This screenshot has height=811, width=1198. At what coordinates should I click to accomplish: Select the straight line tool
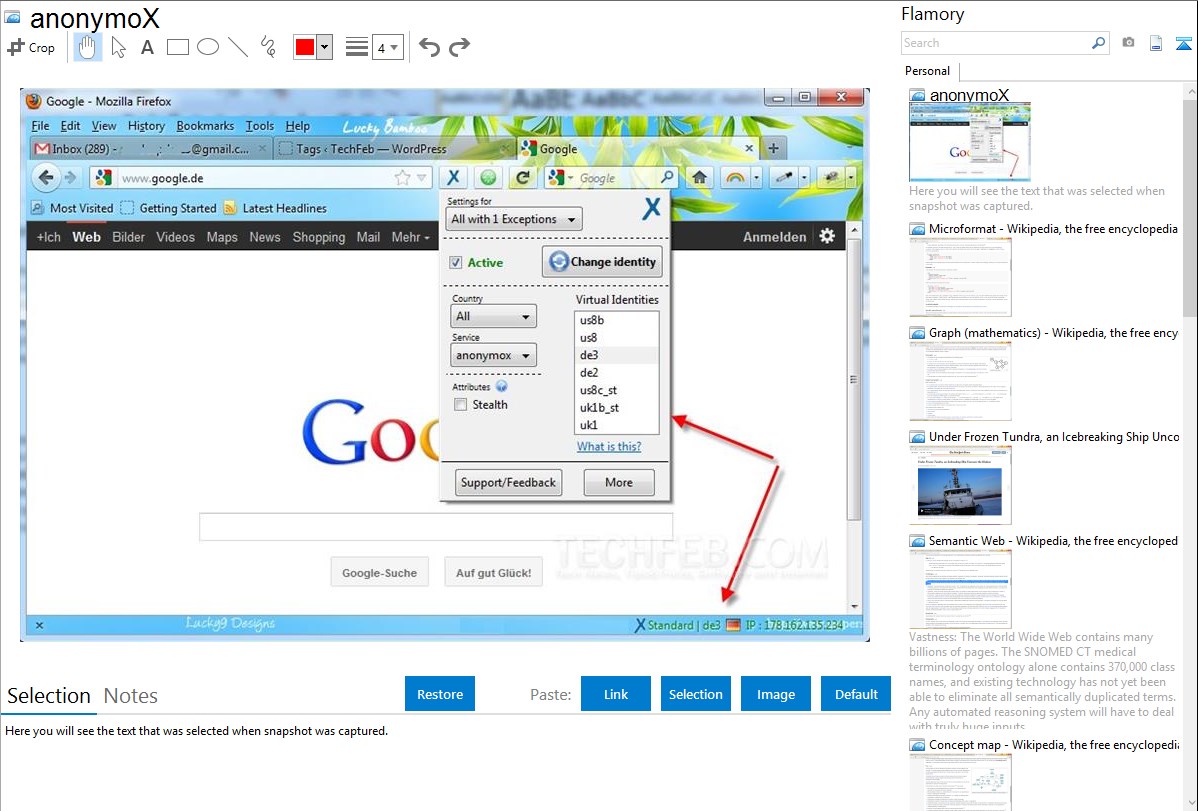(238, 47)
